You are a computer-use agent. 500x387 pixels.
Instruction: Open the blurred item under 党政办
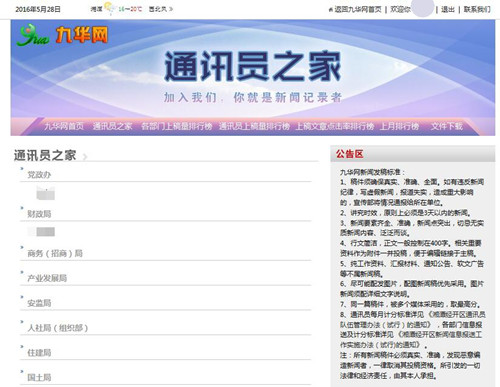45,193
